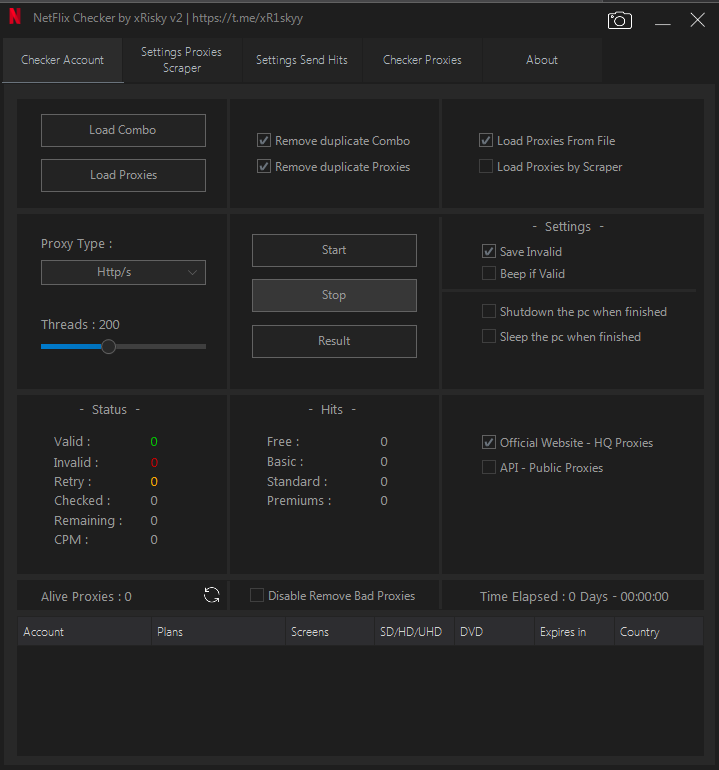The image size is (719, 770).
Task: Check Disable Remove Bad Proxies
Action: click(x=257, y=596)
